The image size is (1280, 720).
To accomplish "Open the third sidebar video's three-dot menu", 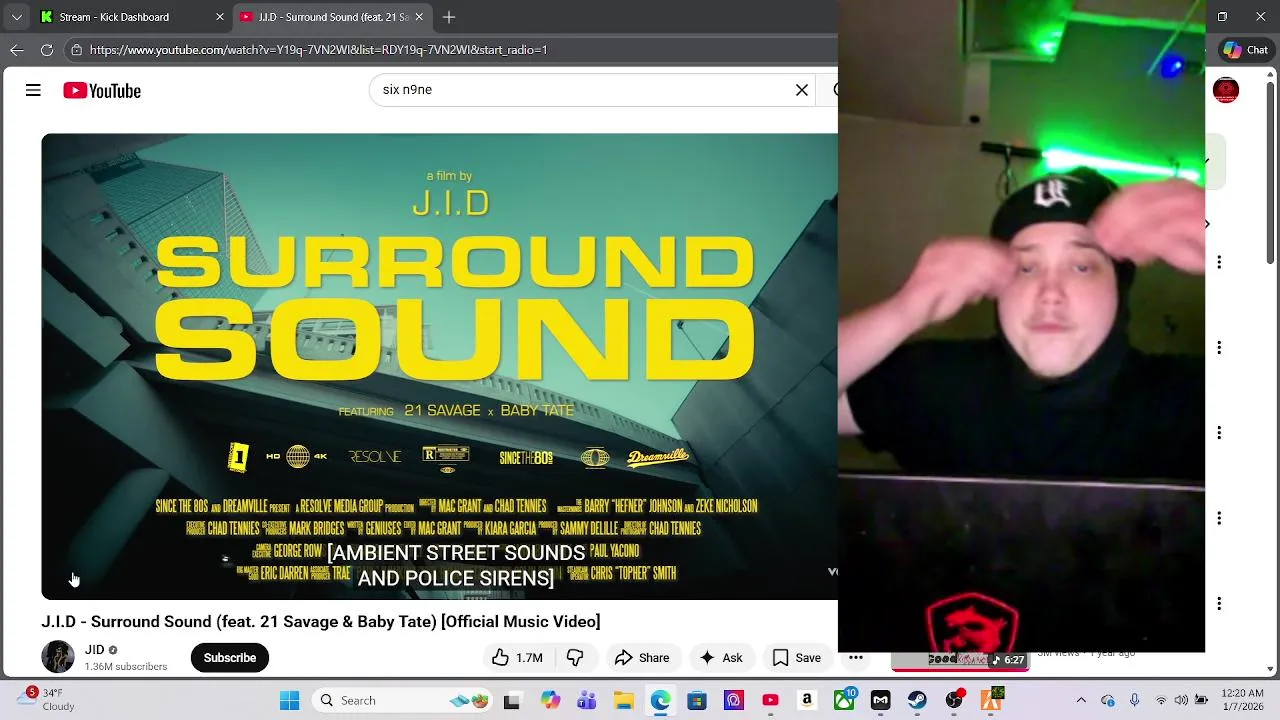I will 1219,433.
